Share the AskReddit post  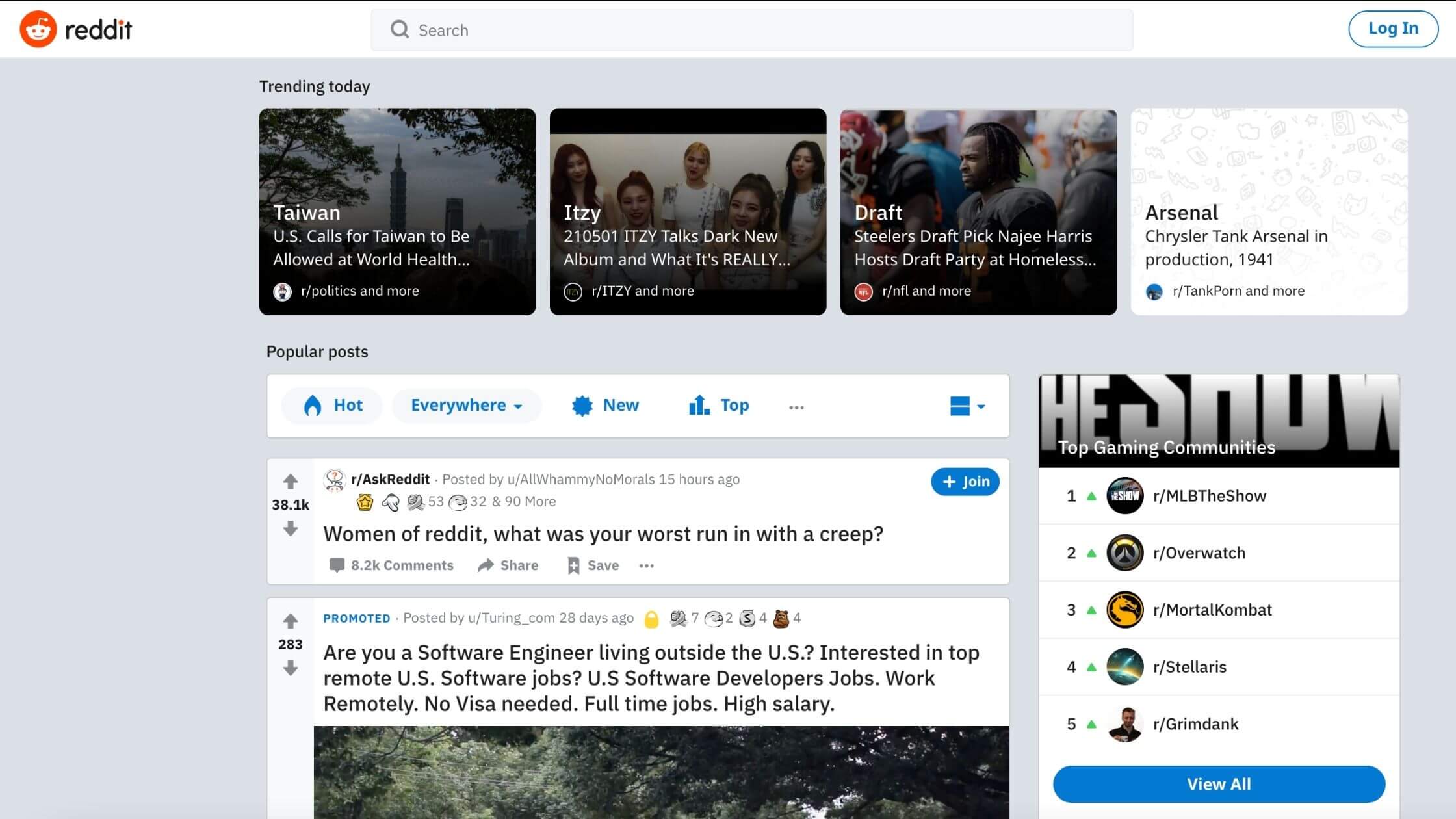coord(508,565)
